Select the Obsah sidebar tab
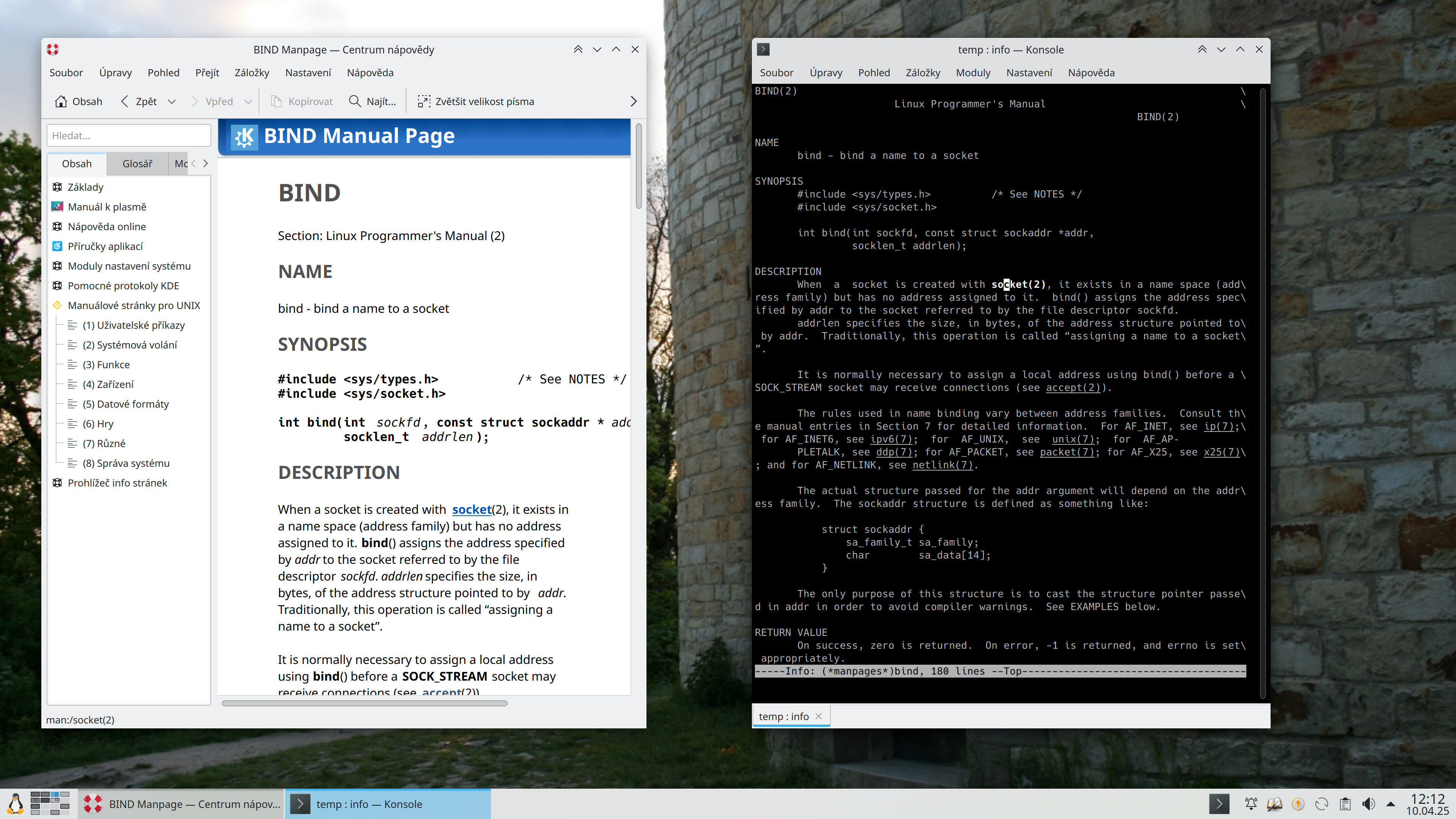 click(x=77, y=164)
